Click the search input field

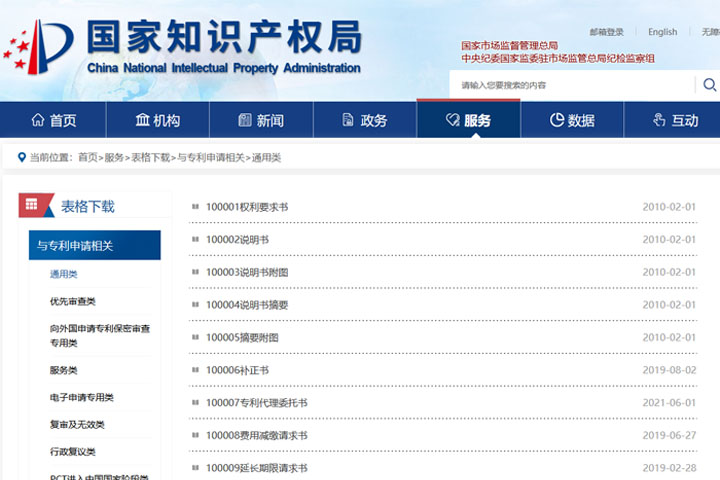(x=575, y=85)
